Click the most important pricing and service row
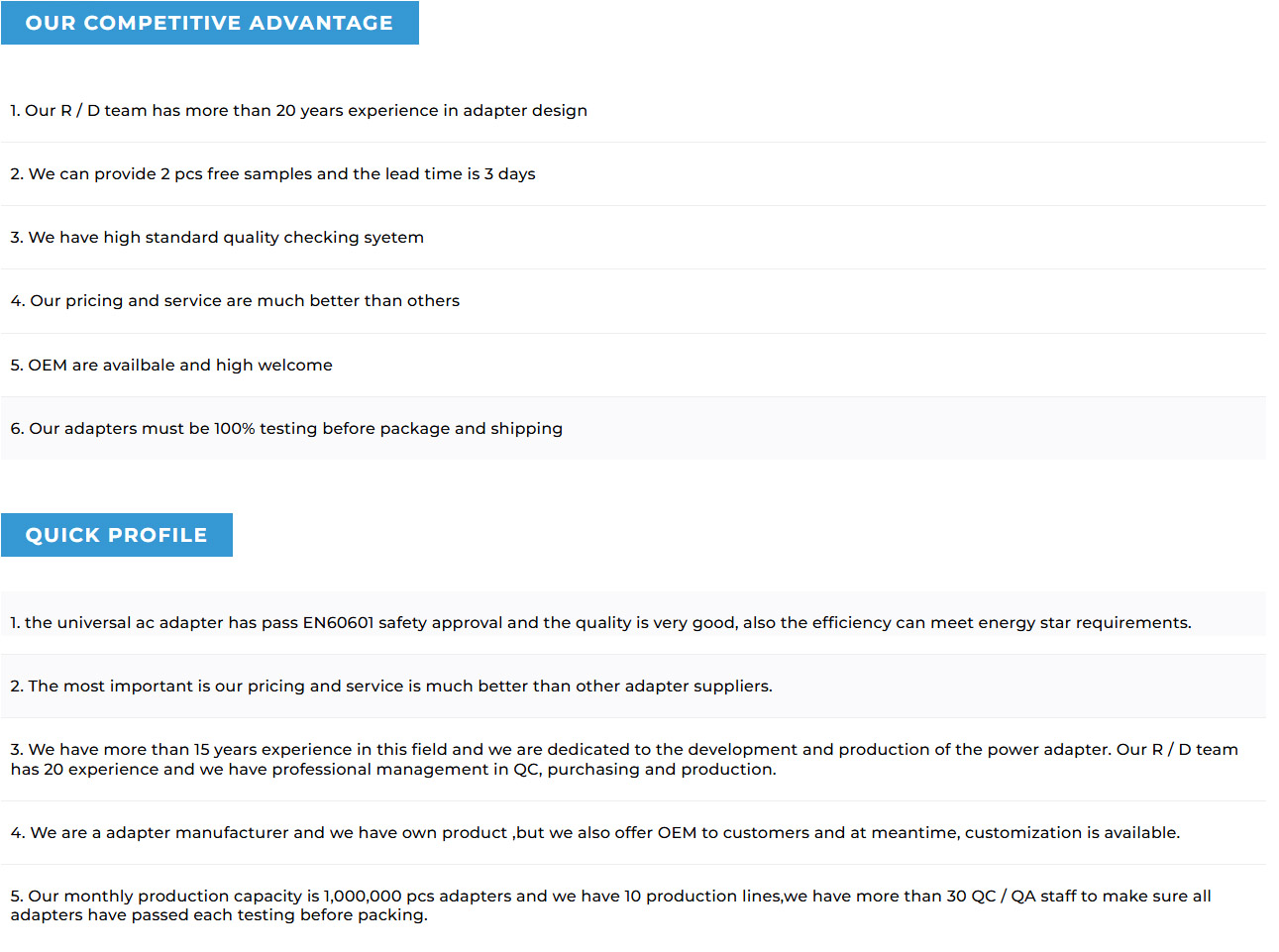This screenshot has width=1279, height=952. [x=633, y=687]
